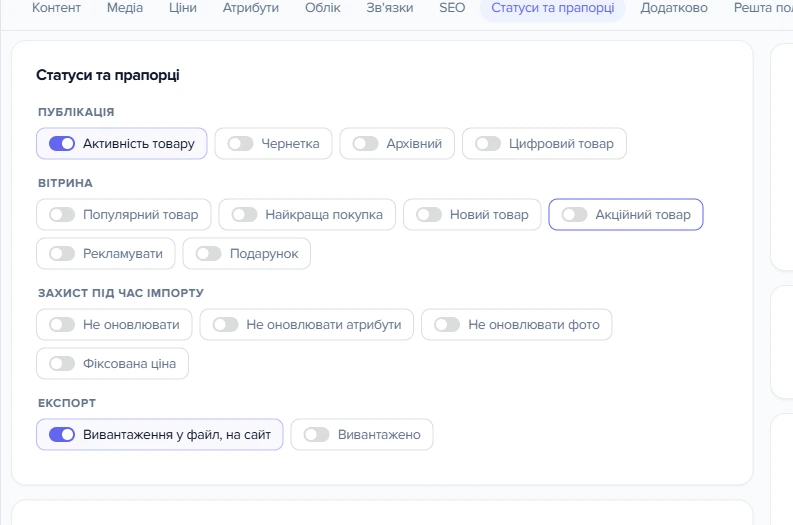This screenshot has width=793, height=525.
Task: Enable the Найкраща покупка switch
Action: [244, 214]
